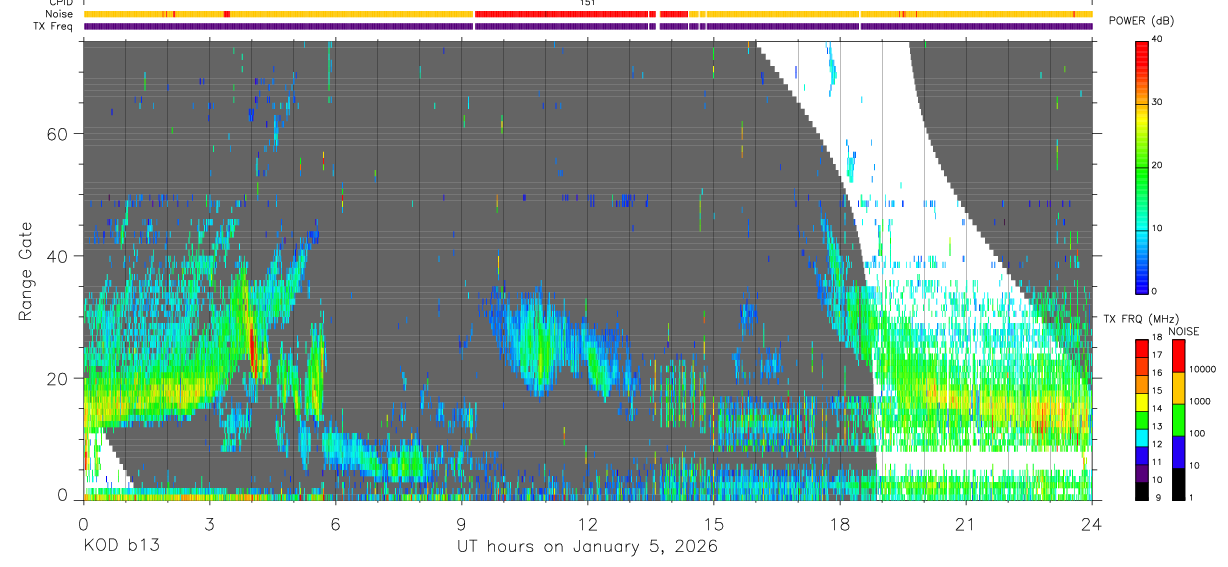Click y-axis tick label '60'
Viewport: 1228px width, 567px height.
(x=58, y=134)
